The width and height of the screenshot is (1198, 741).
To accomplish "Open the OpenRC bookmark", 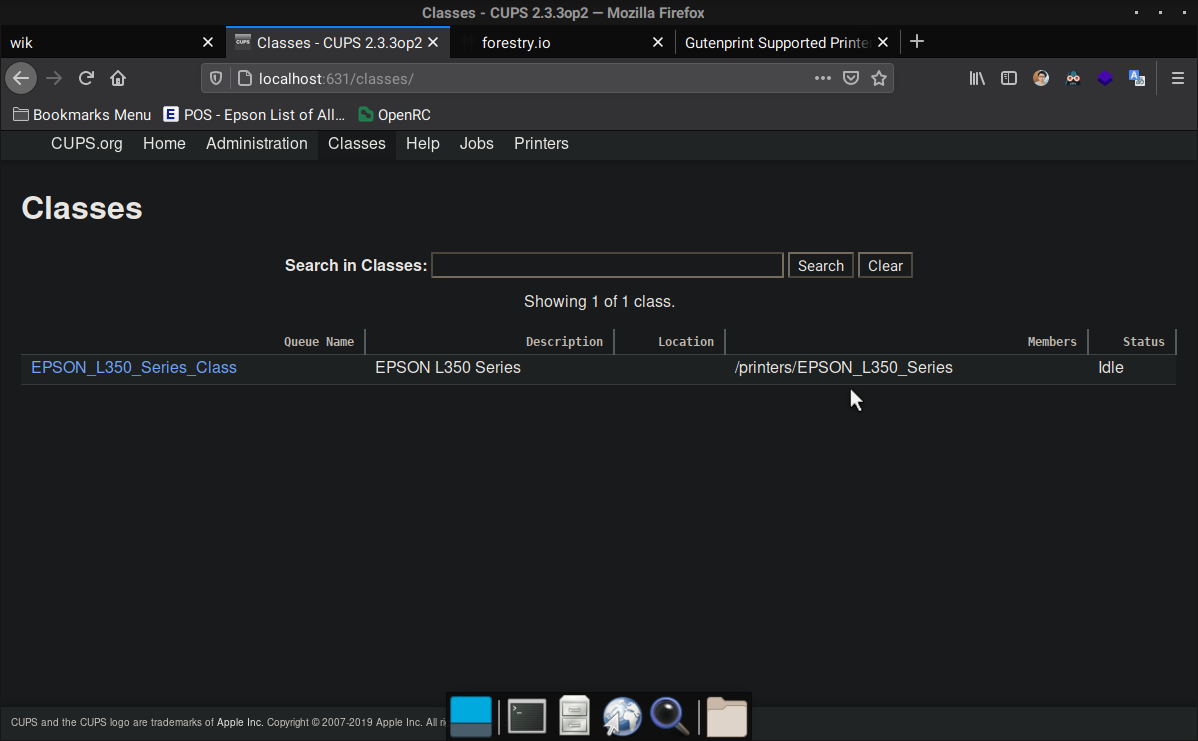I will (x=394, y=115).
